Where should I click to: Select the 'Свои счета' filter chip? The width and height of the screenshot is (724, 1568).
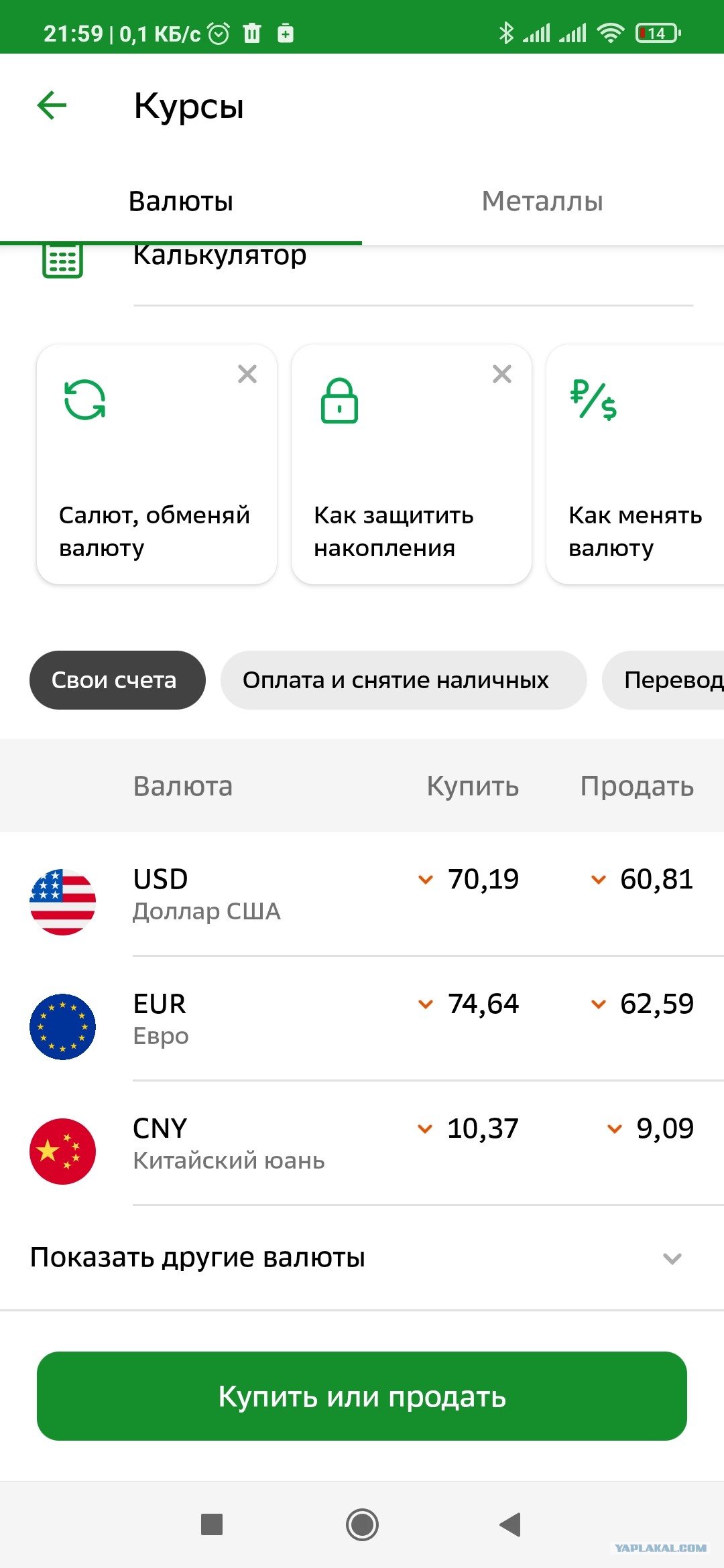pos(117,680)
